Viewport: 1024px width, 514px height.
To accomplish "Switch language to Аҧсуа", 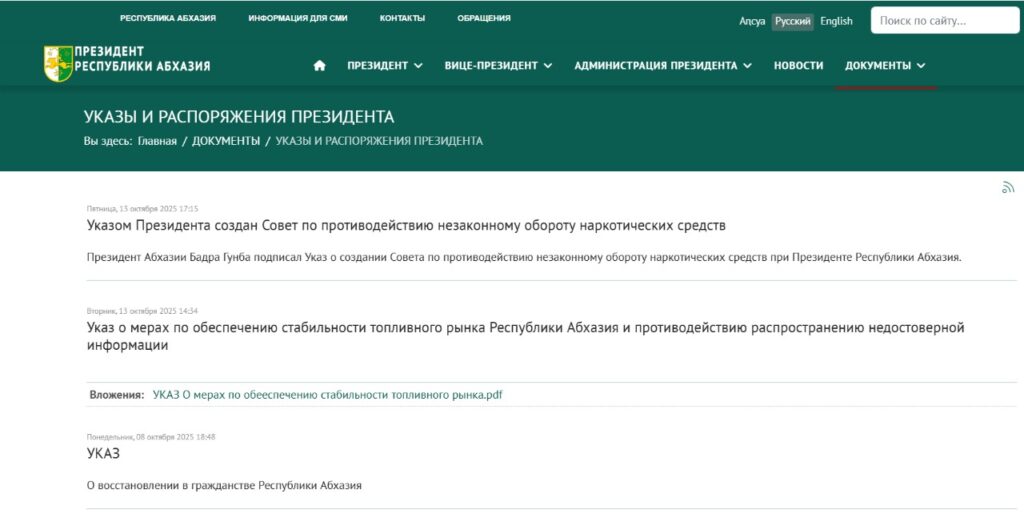I will pyautogui.click(x=752, y=21).
